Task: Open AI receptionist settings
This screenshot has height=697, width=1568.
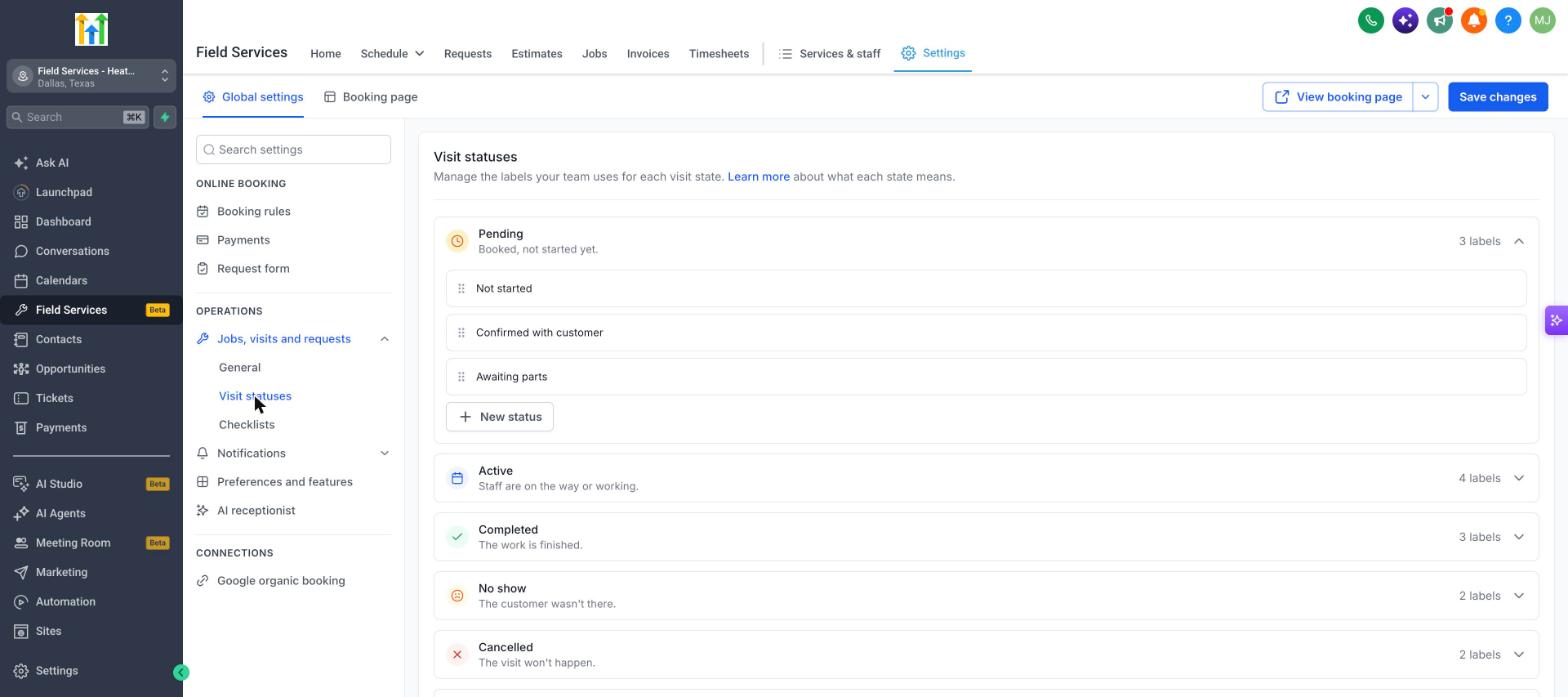Action: click(x=256, y=511)
